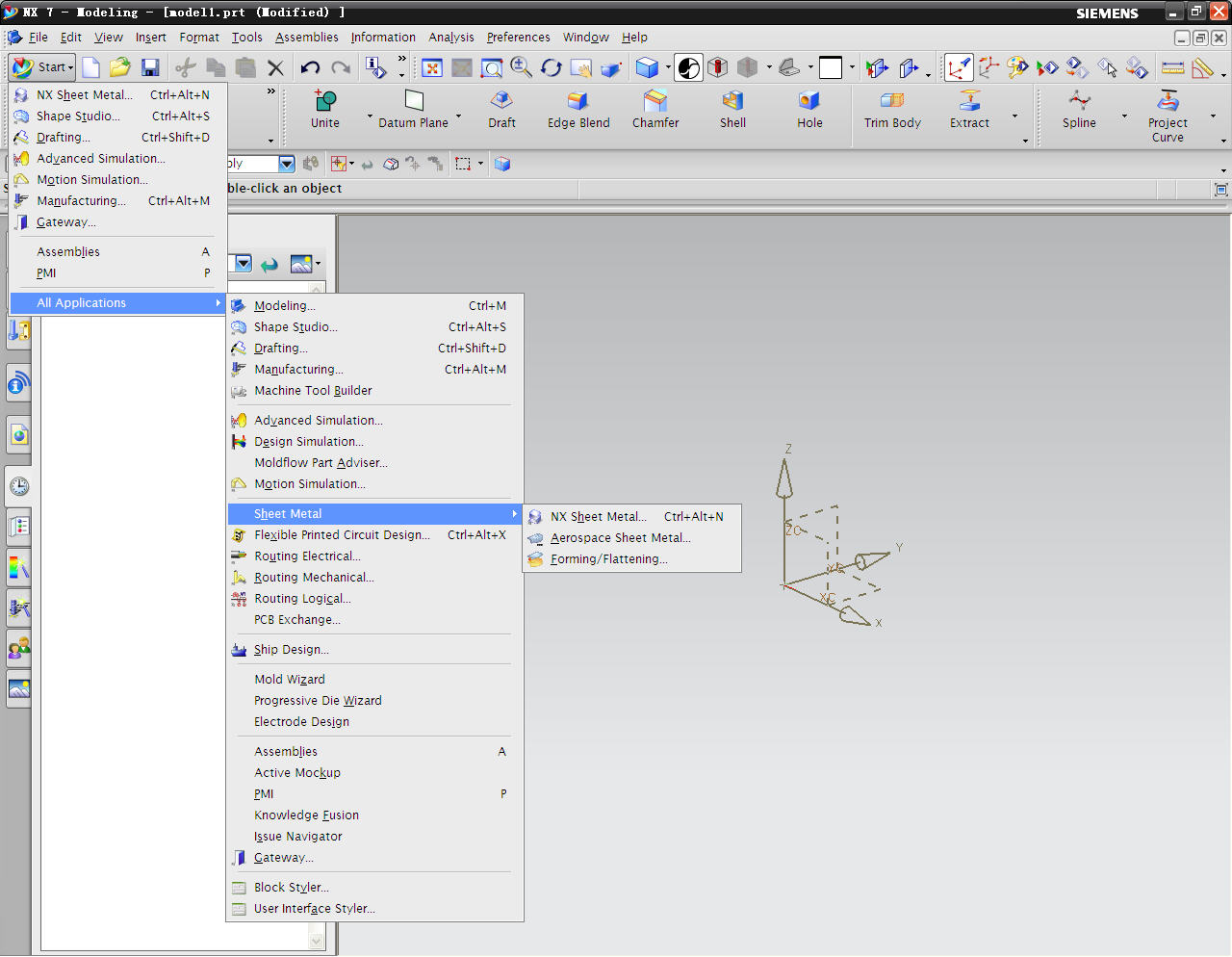Choose the Draft feature icon
Viewport: 1232px width, 957px height.
point(501,109)
